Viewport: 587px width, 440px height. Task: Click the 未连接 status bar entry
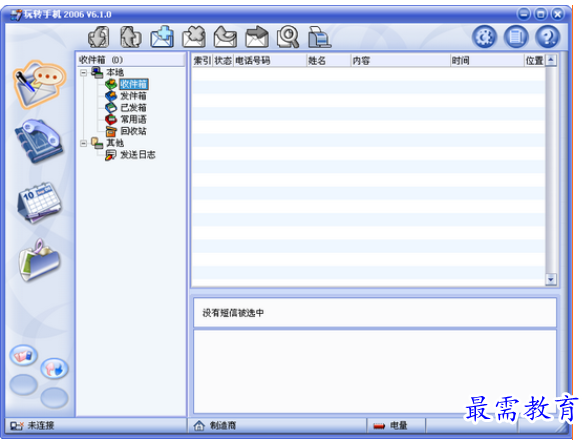point(32,425)
